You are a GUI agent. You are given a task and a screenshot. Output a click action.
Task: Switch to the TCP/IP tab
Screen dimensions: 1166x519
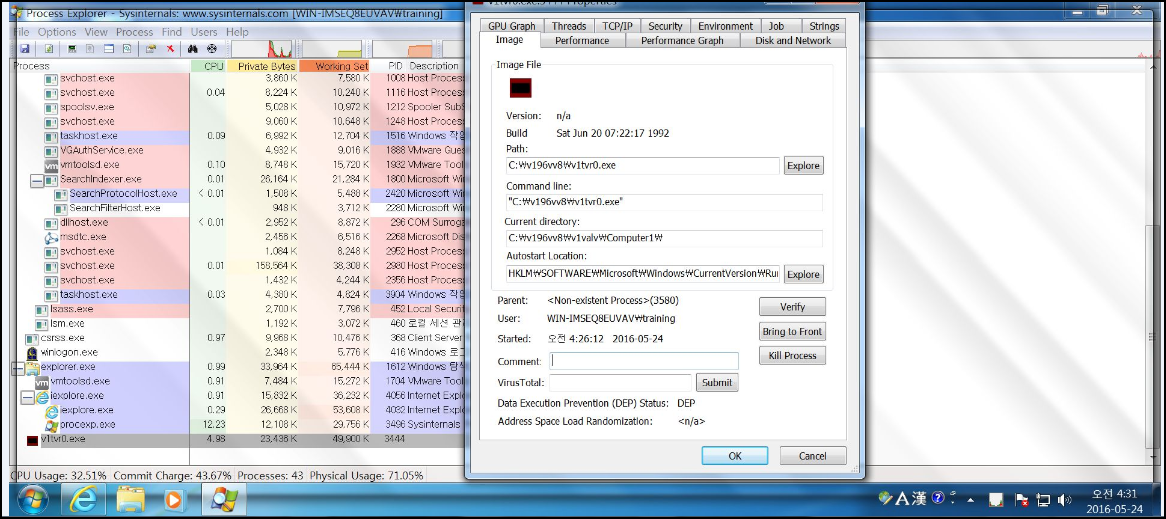(x=617, y=26)
